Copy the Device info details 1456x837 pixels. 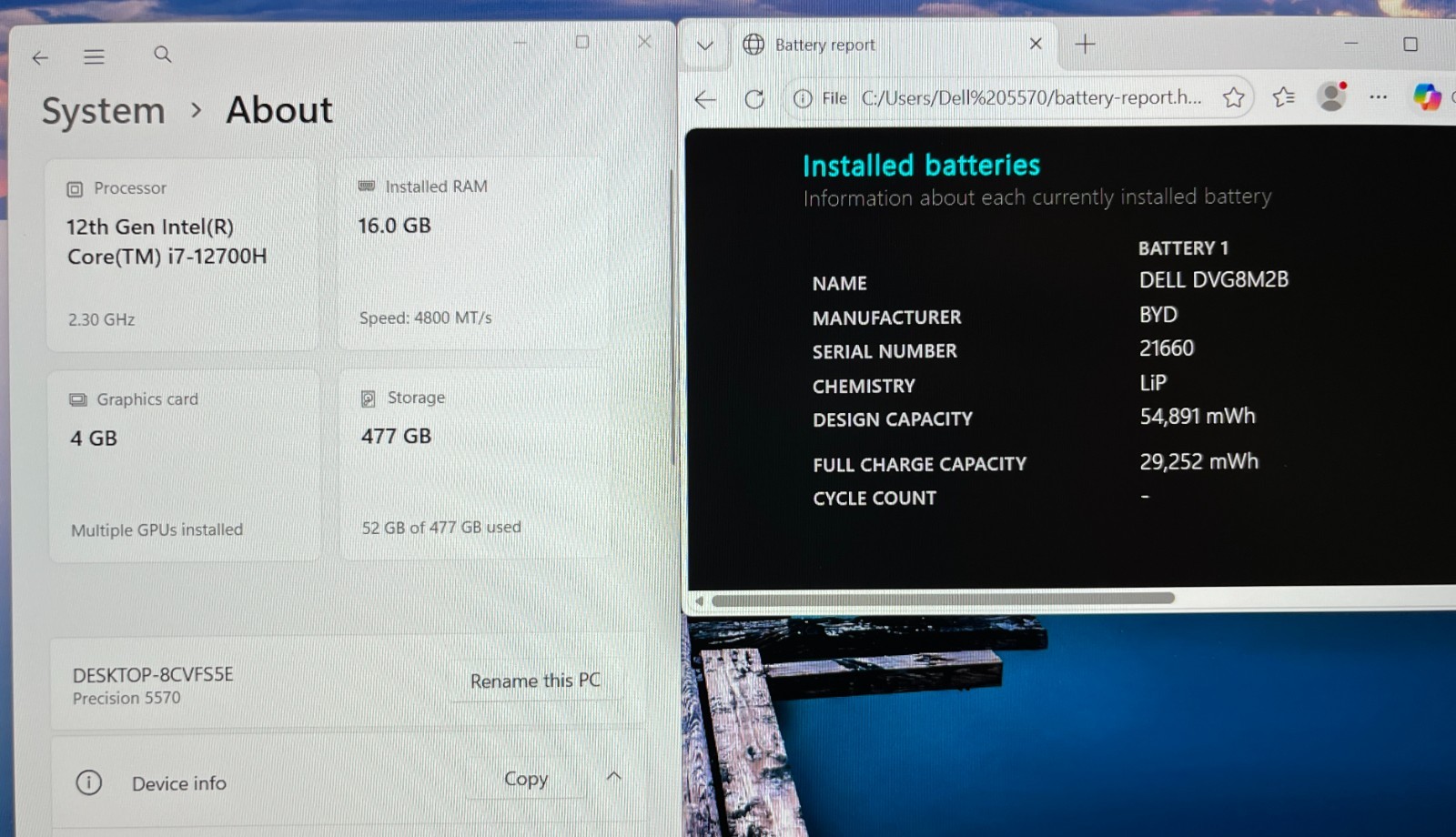click(526, 779)
